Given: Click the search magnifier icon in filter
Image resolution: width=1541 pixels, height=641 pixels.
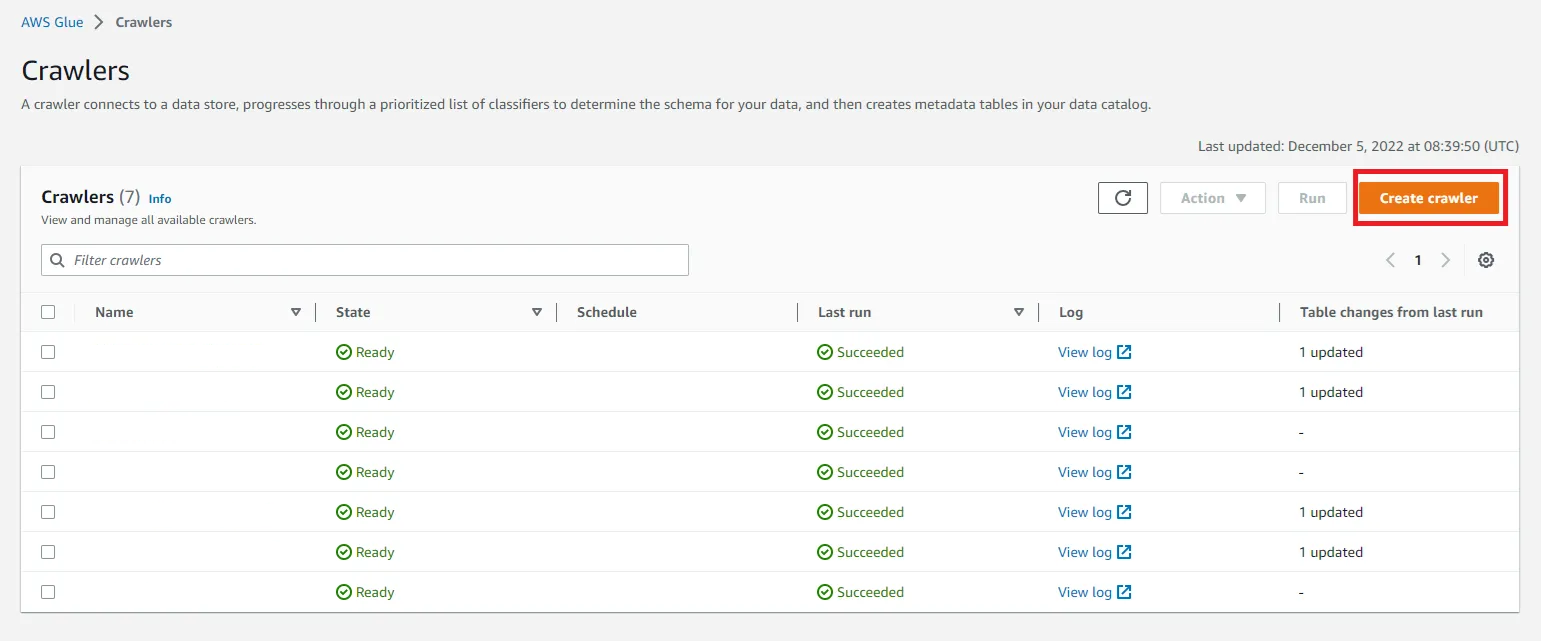Looking at the screenshot, I should 57,260.
